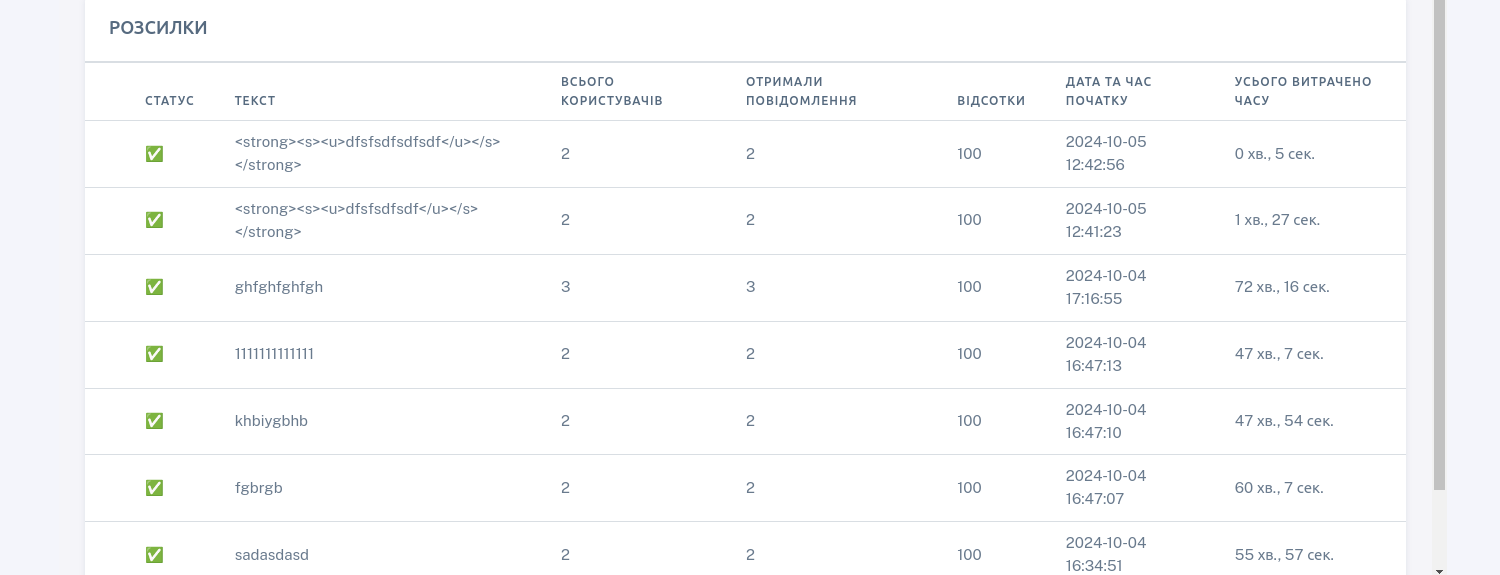The image size is (1500, 575).
Task: Click the ВСЬОГО КОРИСТУВАЧІВ column header
Action: (x=611, y=91)
